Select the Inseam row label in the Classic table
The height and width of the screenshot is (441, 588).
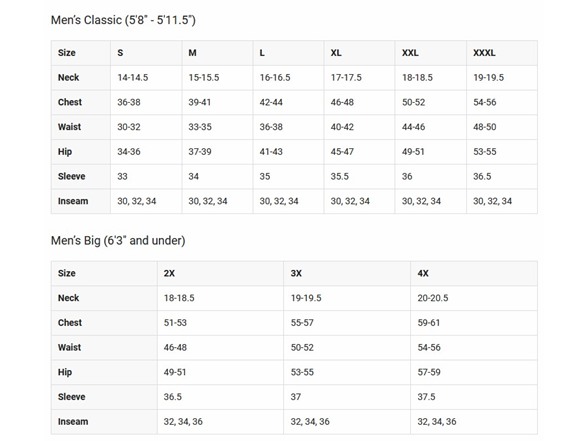click(73, 201)
